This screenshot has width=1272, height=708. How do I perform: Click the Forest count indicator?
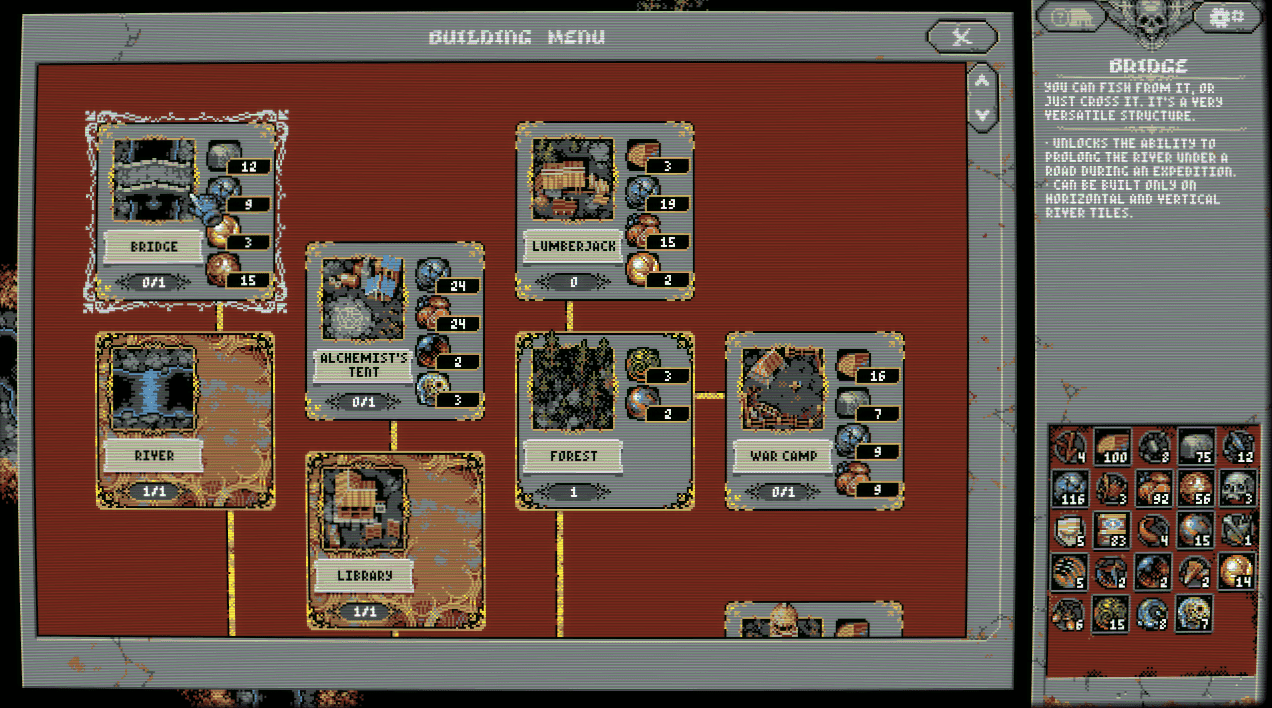[572, 492]
